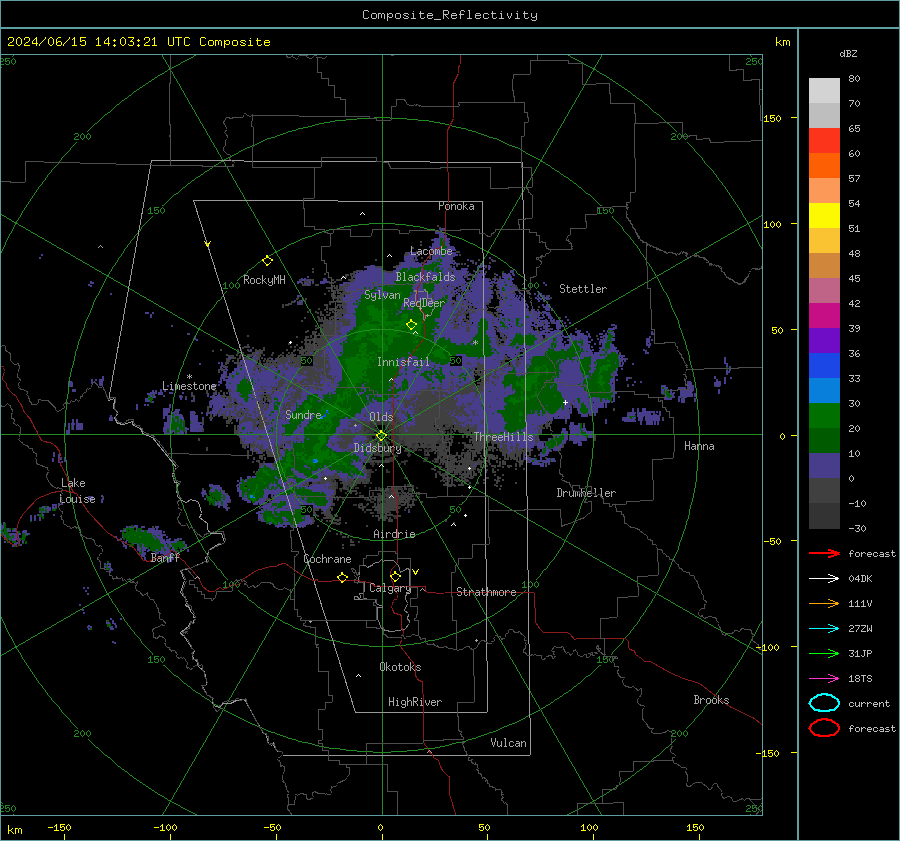Click the Brooks label
This screenshot has width=900, height=841.
pos(711,700)
